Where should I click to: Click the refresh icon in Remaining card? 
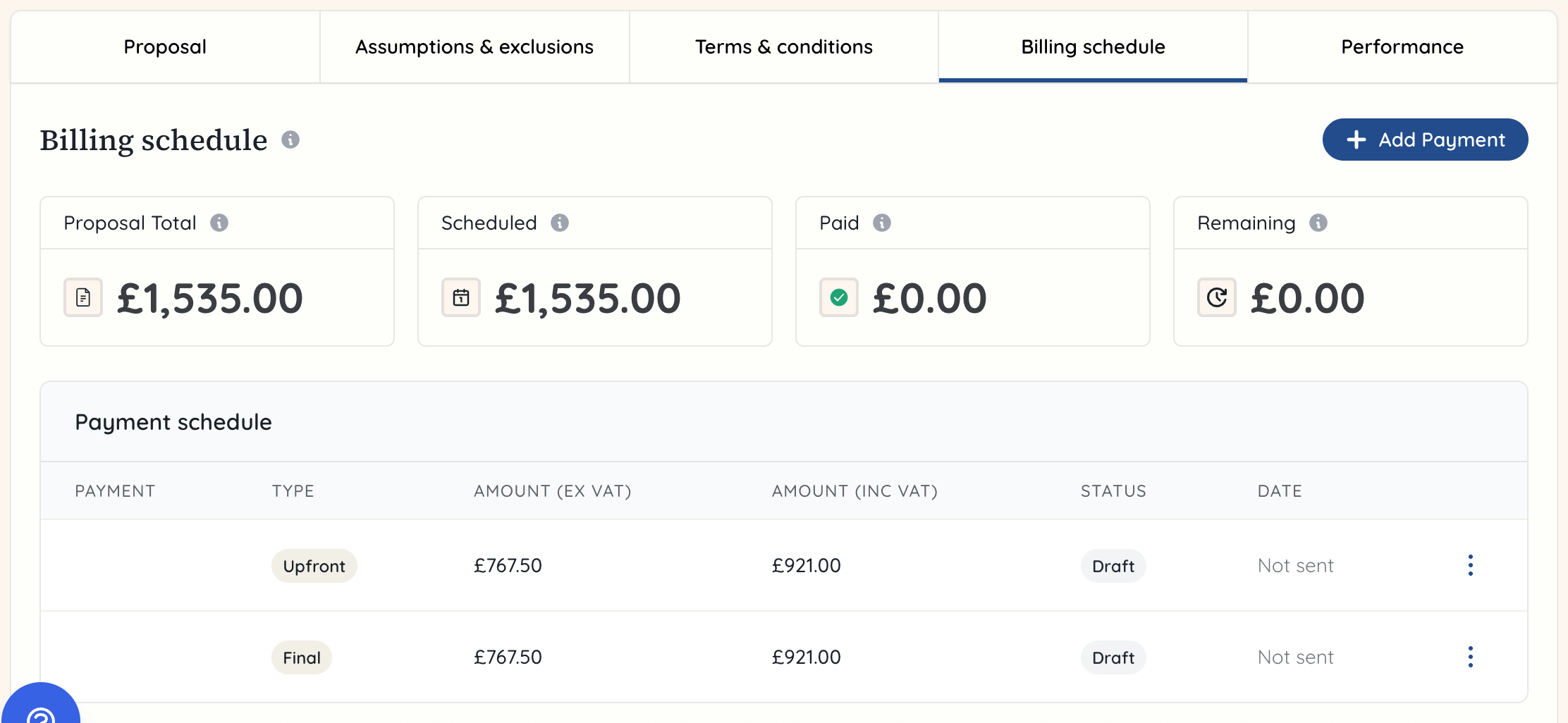[x=1216, y=297]
